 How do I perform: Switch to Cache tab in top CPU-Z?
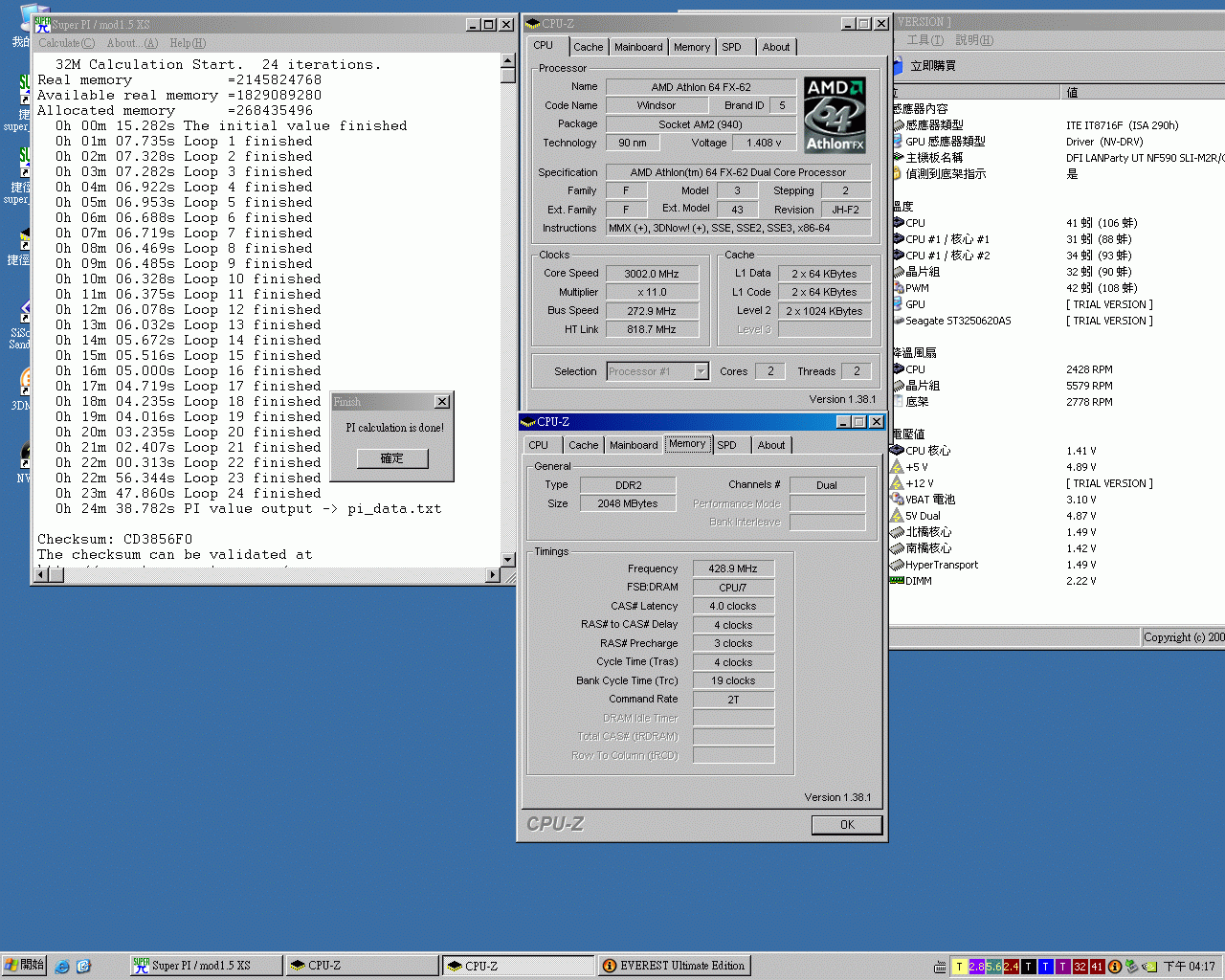tap(589, 47)
